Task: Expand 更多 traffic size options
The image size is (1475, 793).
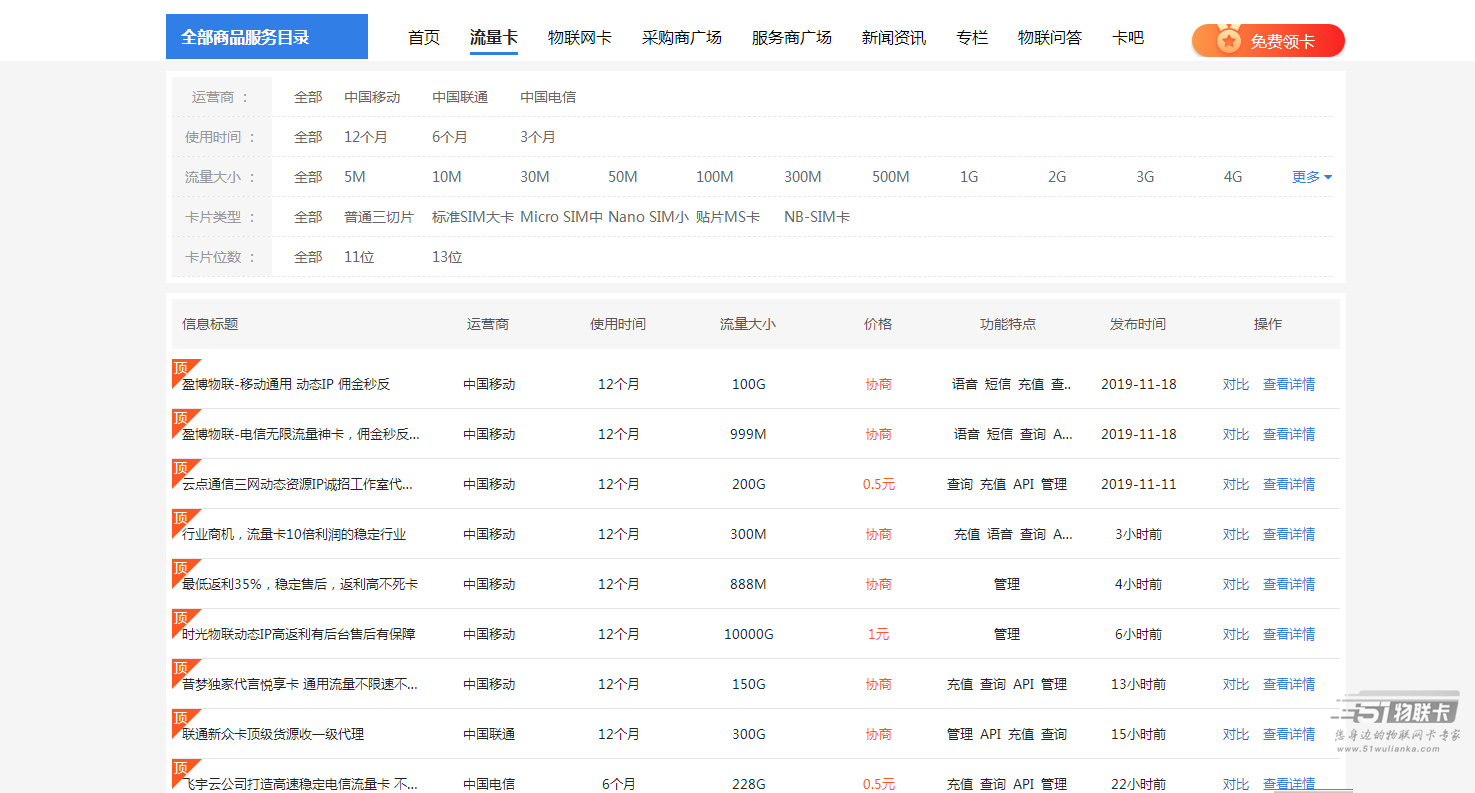Action: [x=1311, y=177]
